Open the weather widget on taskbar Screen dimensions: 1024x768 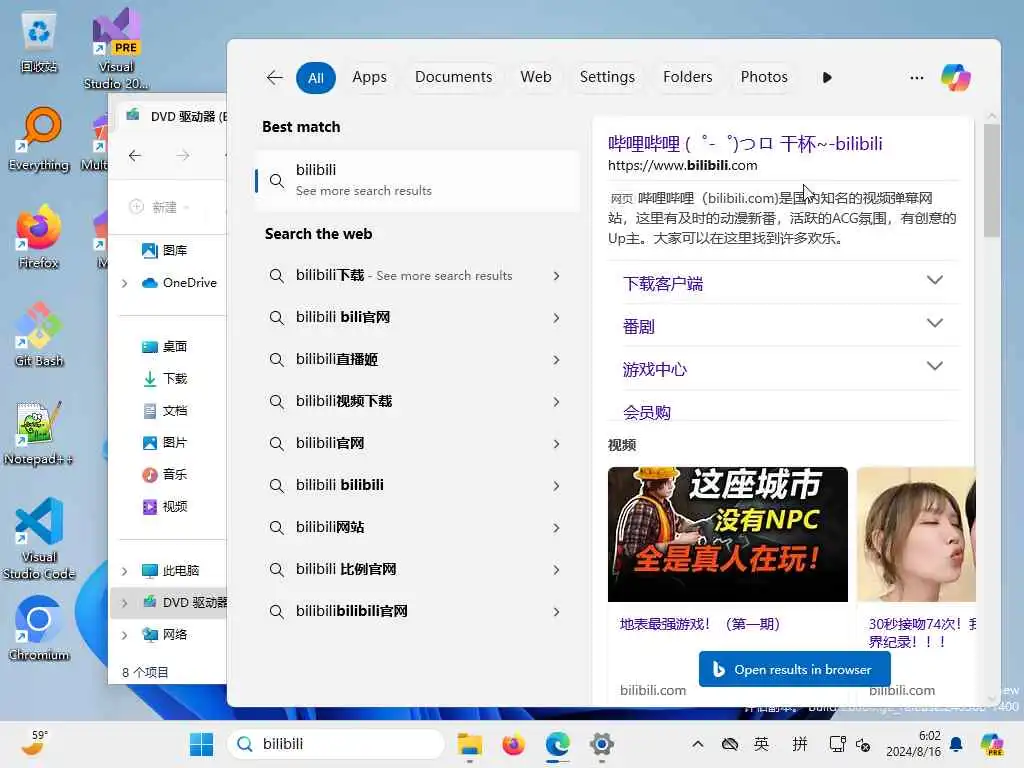click(34, 744)
